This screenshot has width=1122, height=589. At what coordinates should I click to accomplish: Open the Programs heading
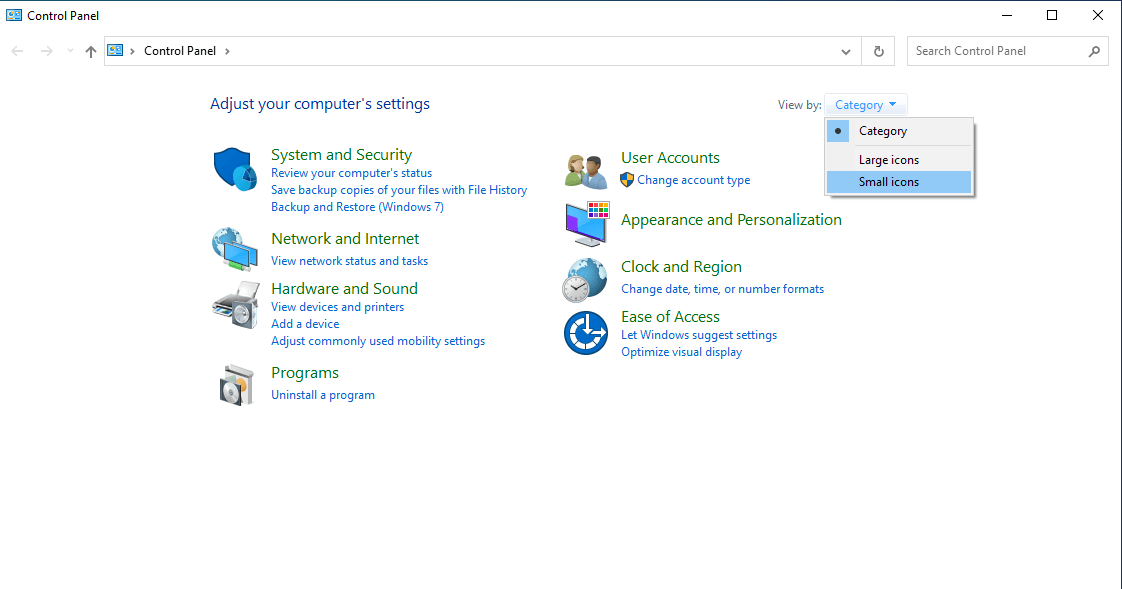pos(305,373)
